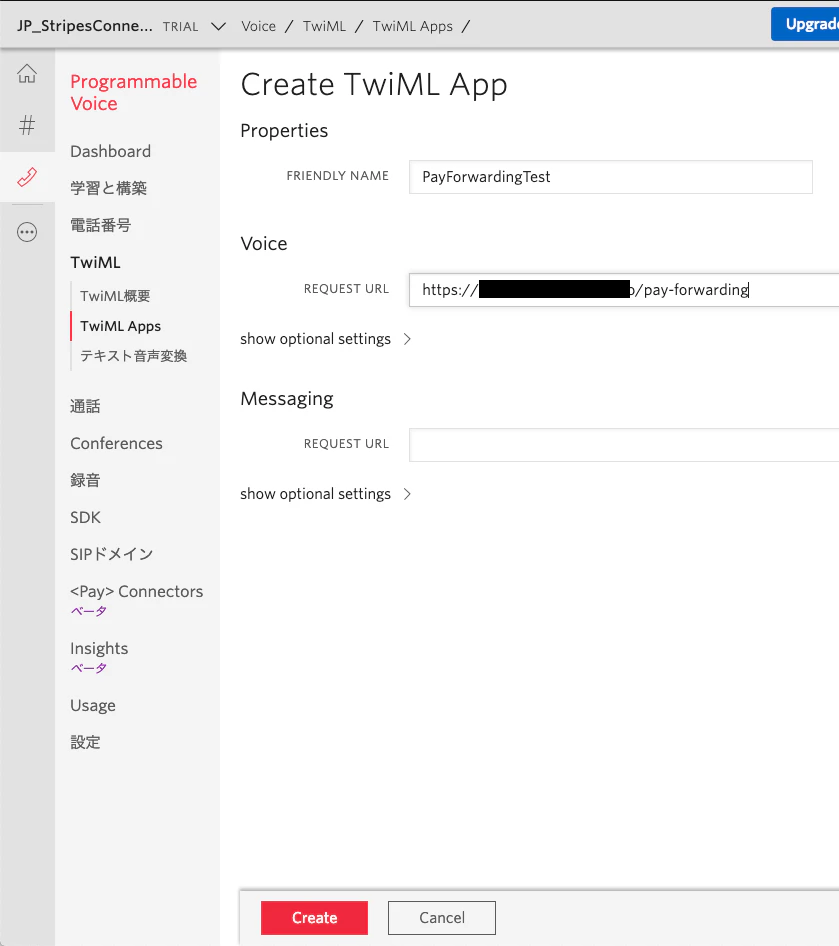Focus the Messaging Request URL field
839x946 pixels.
click(x=624, y=445)
